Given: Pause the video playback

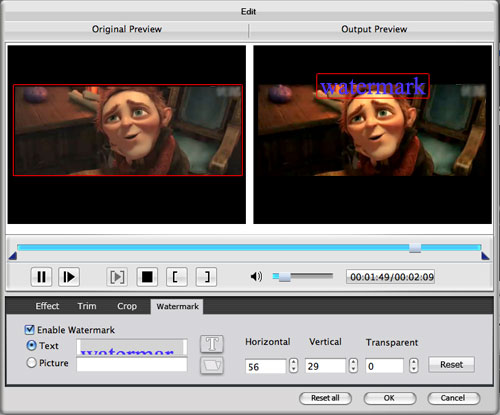Looking at the screenshot, I should point(41,277).
